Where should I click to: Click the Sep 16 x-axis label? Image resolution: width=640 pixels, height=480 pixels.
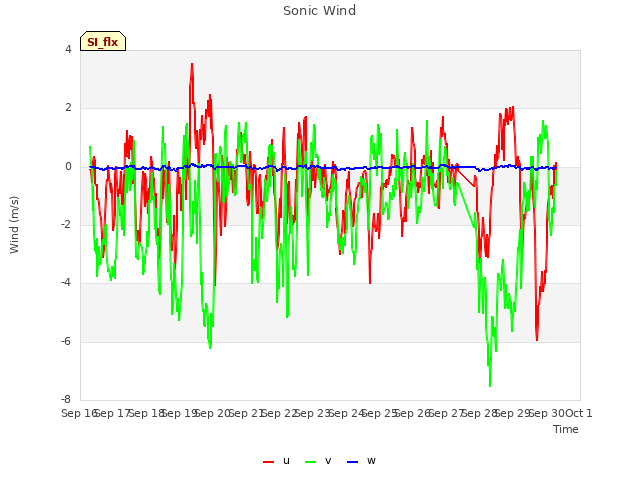[x=78, y=413]
